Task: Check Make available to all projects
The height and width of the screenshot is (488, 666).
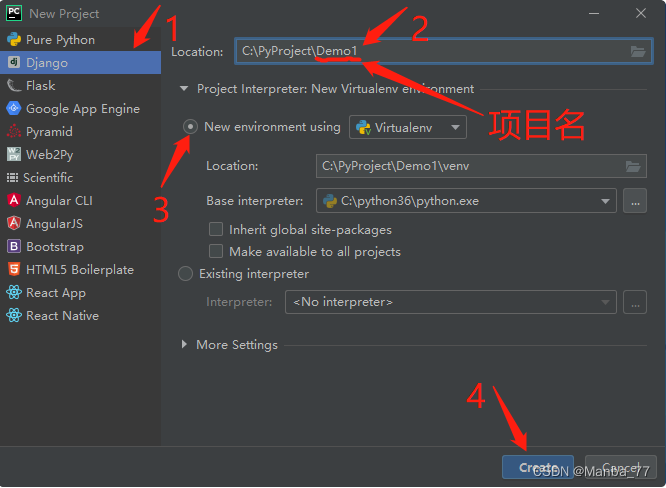Action: tap(216, 251)
